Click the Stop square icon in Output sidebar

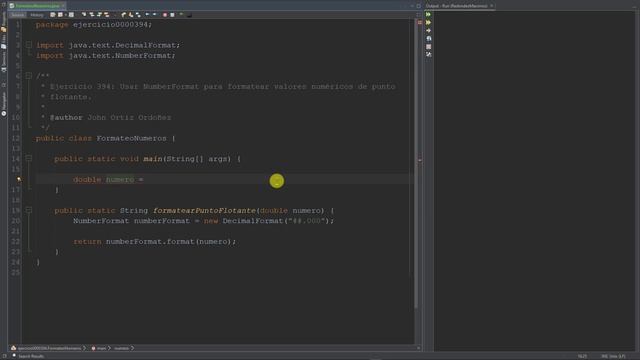pyautogui.click(x=428, y=47)
